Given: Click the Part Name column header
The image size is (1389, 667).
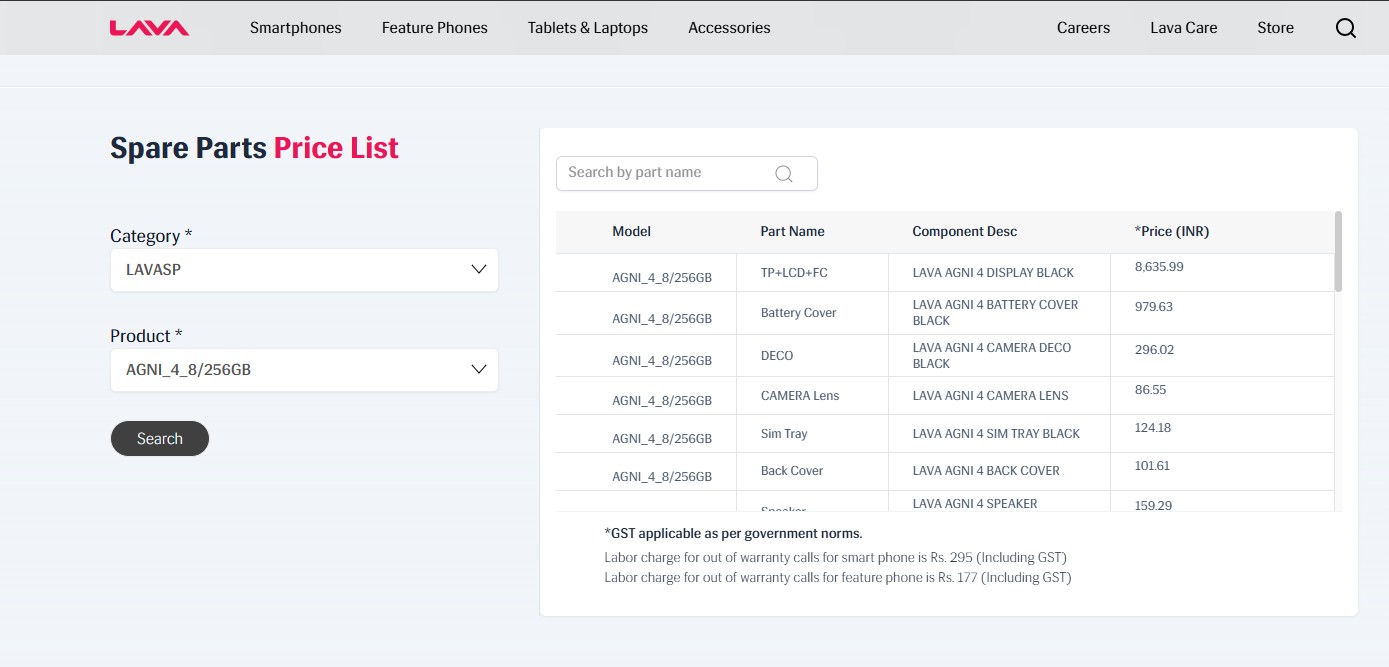Looking at the screenshot, I should (x=792, y=231).
